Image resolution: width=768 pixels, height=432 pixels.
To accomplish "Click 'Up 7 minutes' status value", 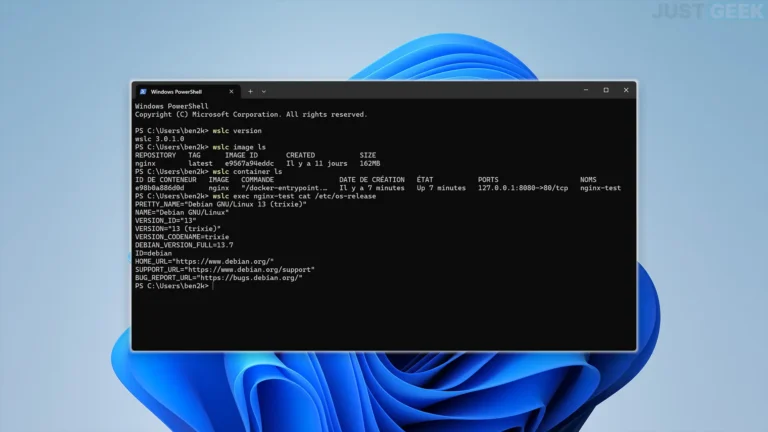I will (x=441, y=188).
